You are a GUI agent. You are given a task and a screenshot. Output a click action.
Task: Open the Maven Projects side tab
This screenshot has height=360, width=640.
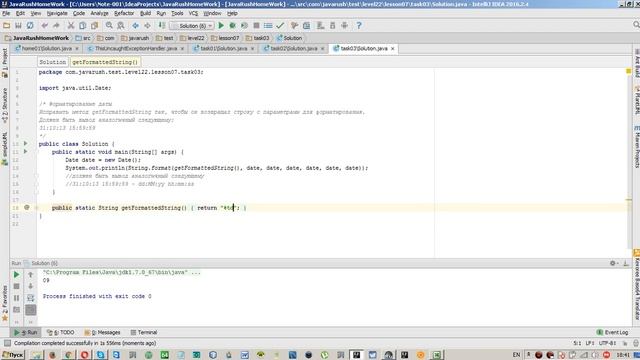636,147
